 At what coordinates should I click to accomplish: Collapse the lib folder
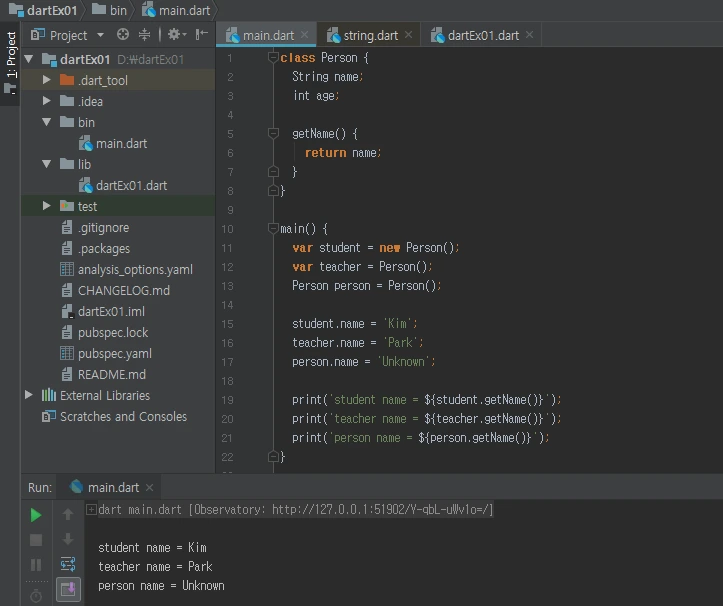[x=46, y=164]
